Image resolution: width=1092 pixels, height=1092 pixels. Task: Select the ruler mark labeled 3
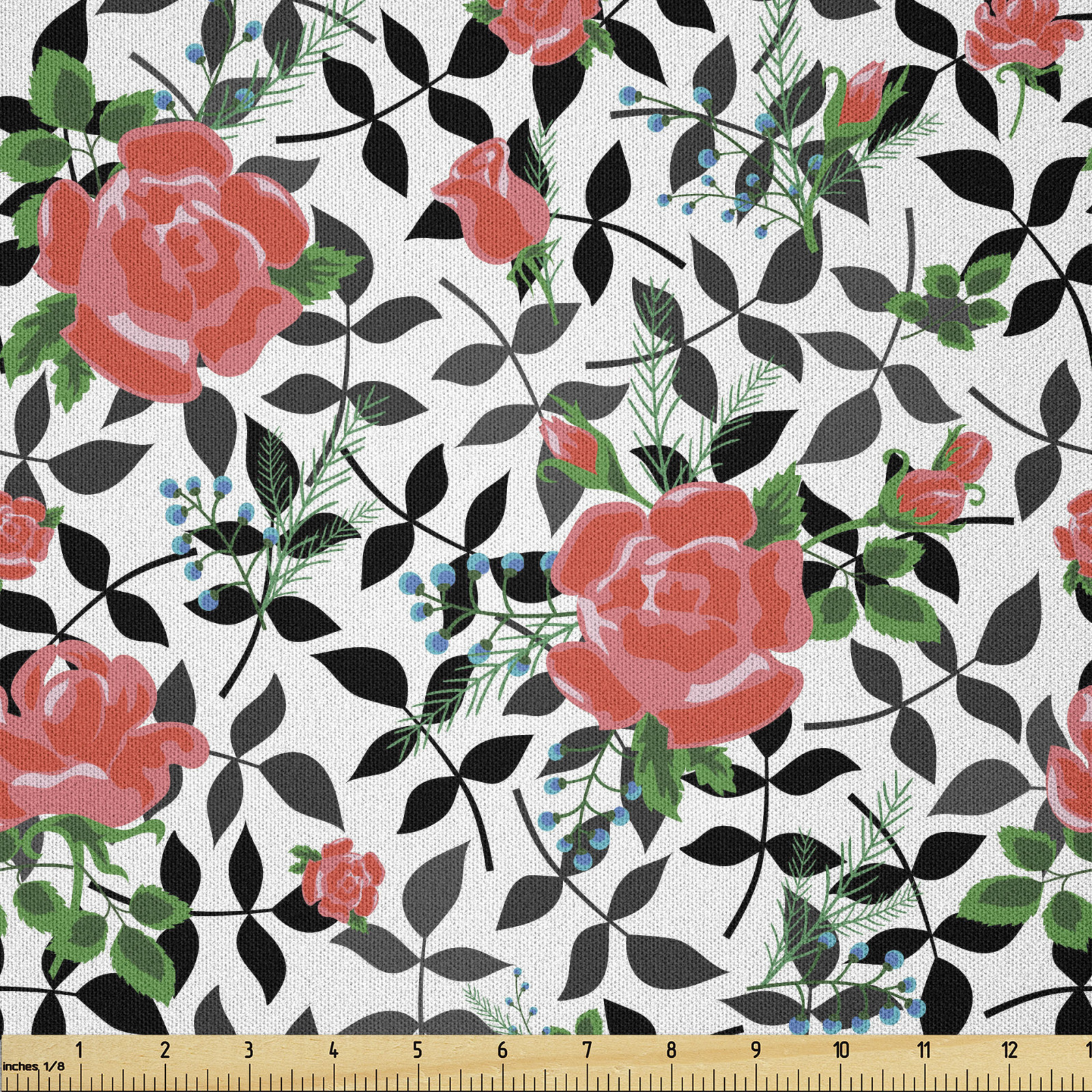(249, 1050)
